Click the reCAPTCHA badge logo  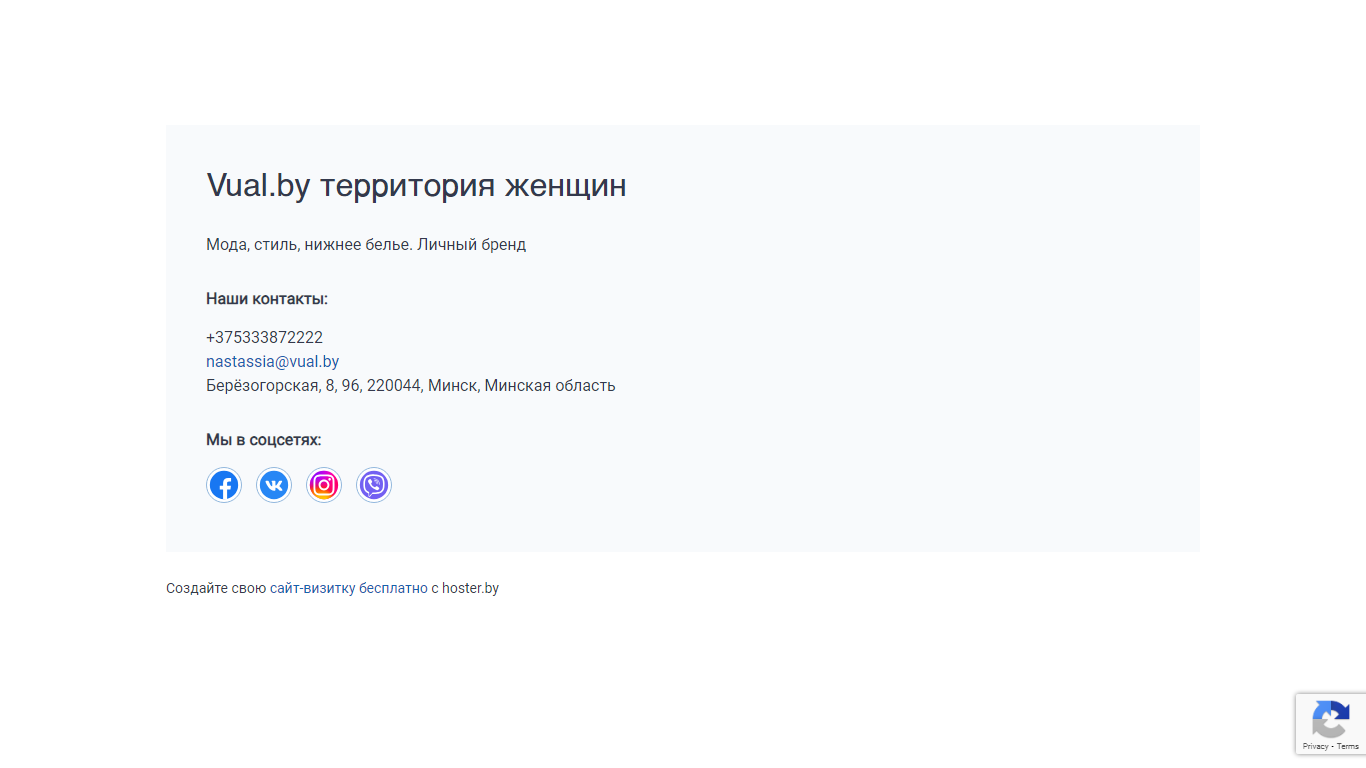(1331, 719)
